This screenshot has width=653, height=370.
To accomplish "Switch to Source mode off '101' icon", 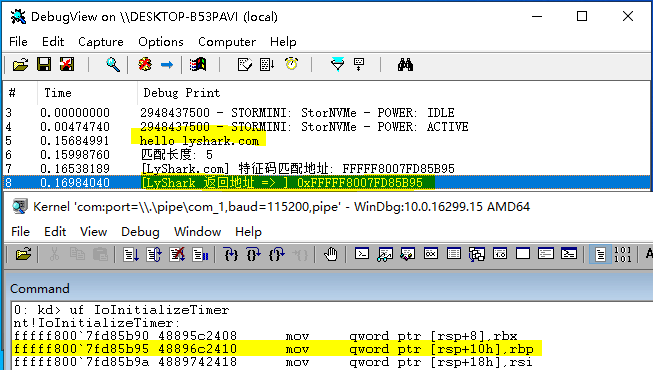I will coord(623,254).
